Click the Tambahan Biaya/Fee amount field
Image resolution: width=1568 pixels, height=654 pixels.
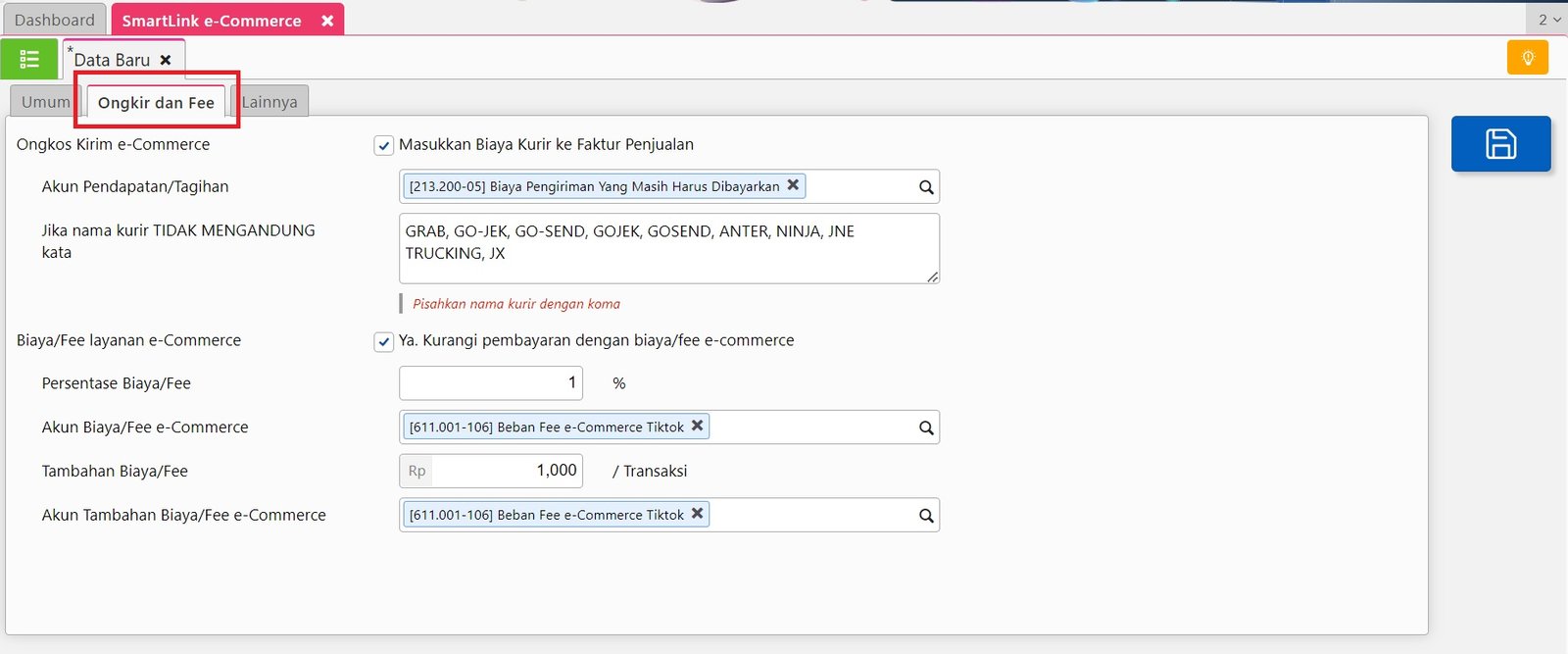(506, 471)
